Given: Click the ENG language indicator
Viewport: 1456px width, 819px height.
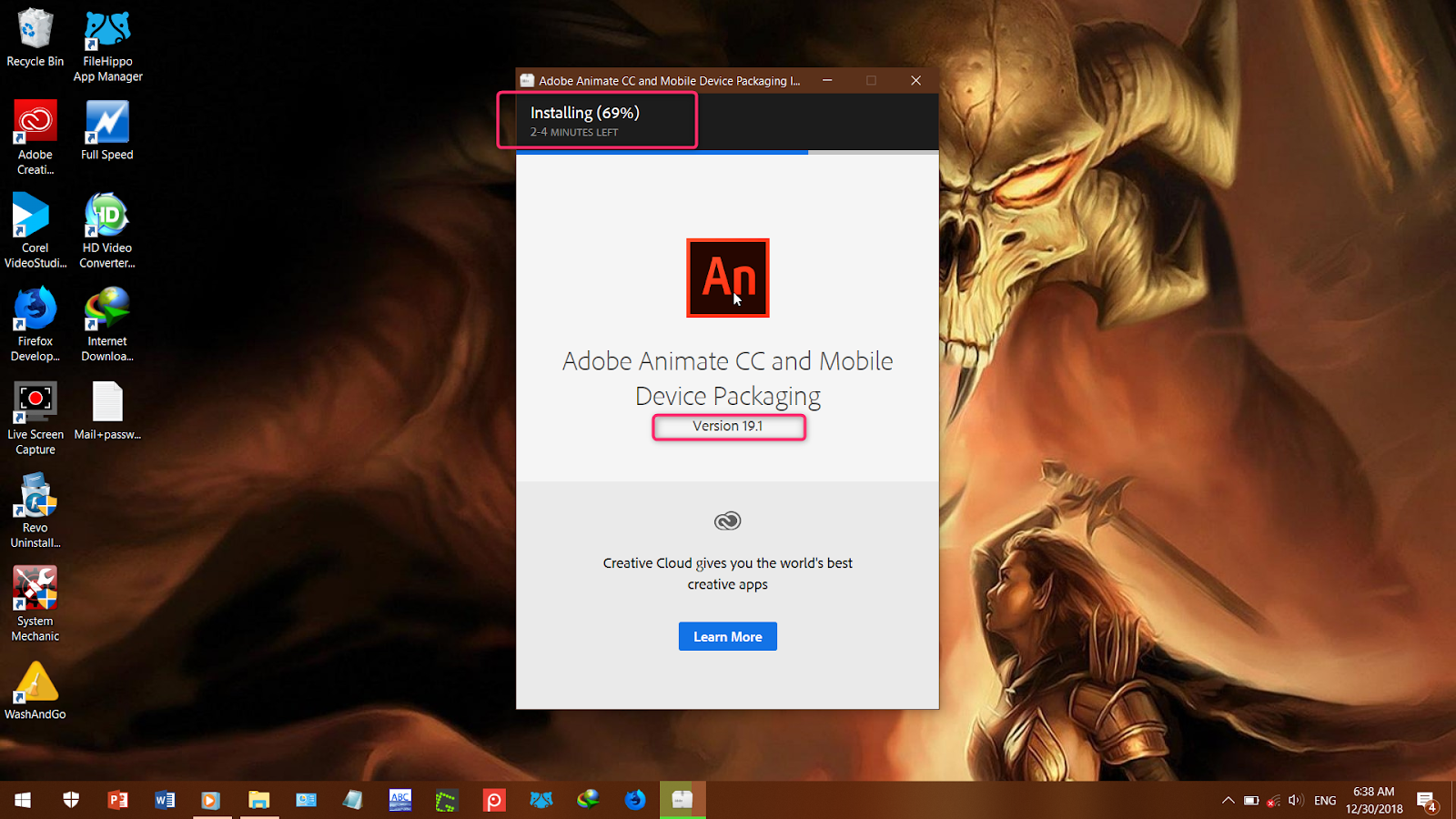Looking at the screenshot, I should [1326, 801].
